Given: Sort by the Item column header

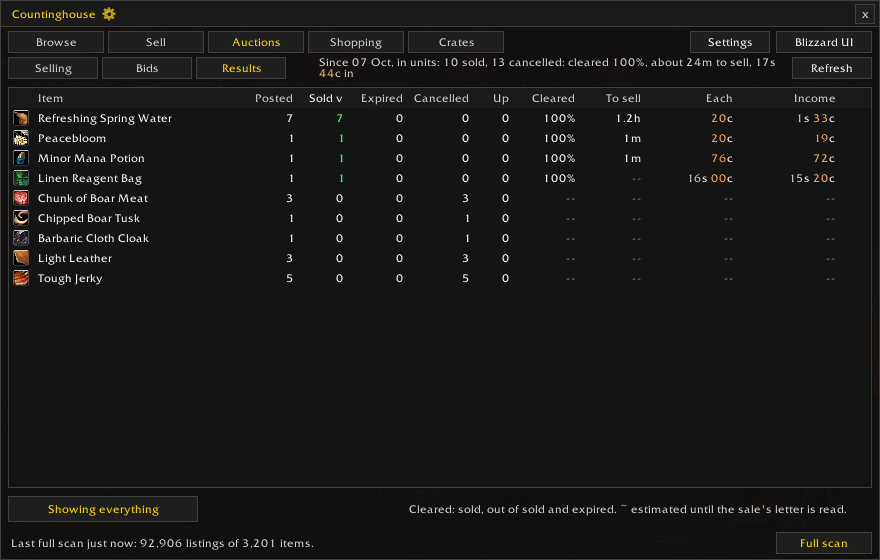Looking at the screenshot, I should click(51, 98).
